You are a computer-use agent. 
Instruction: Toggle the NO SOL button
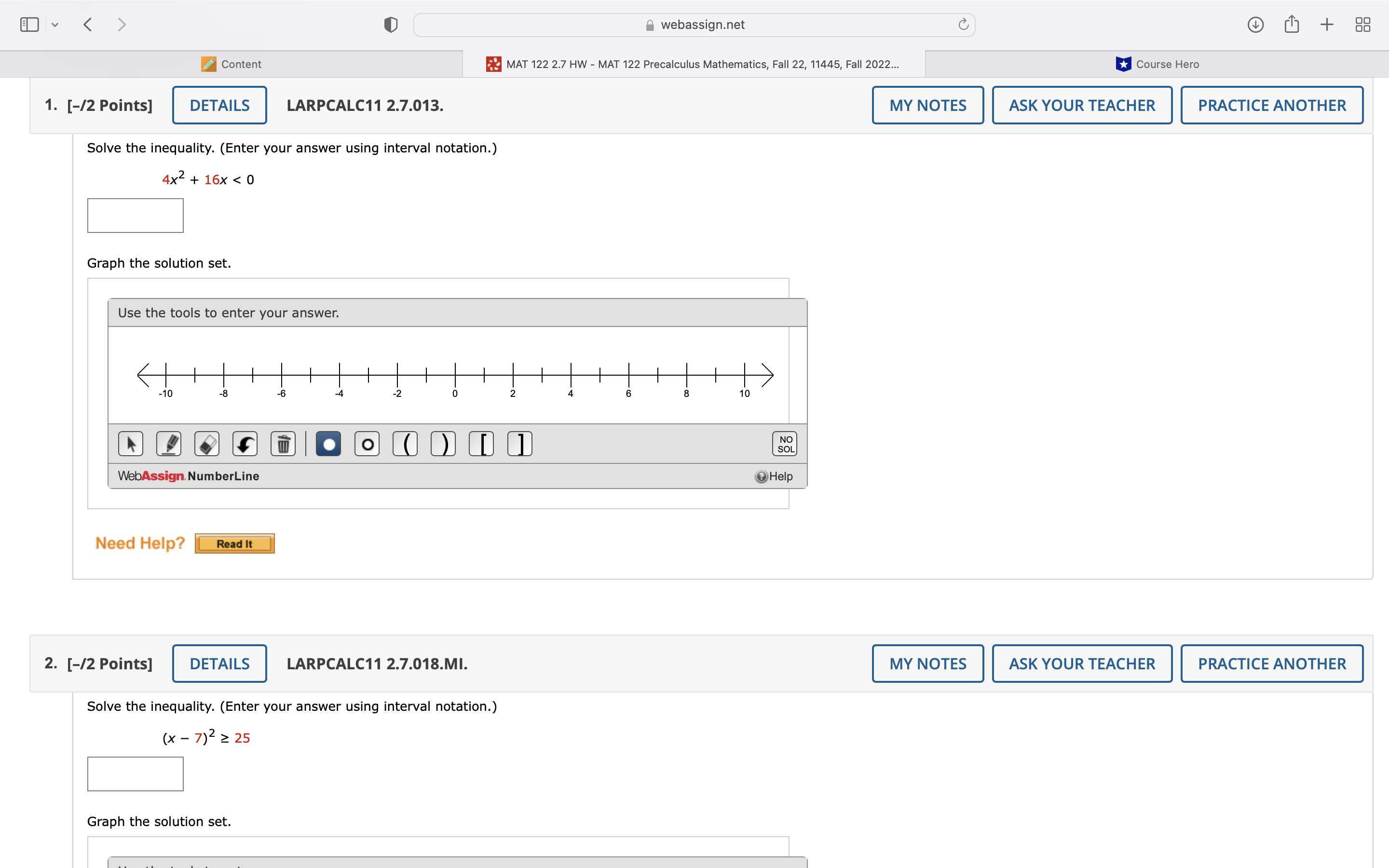tap(785, 444)
